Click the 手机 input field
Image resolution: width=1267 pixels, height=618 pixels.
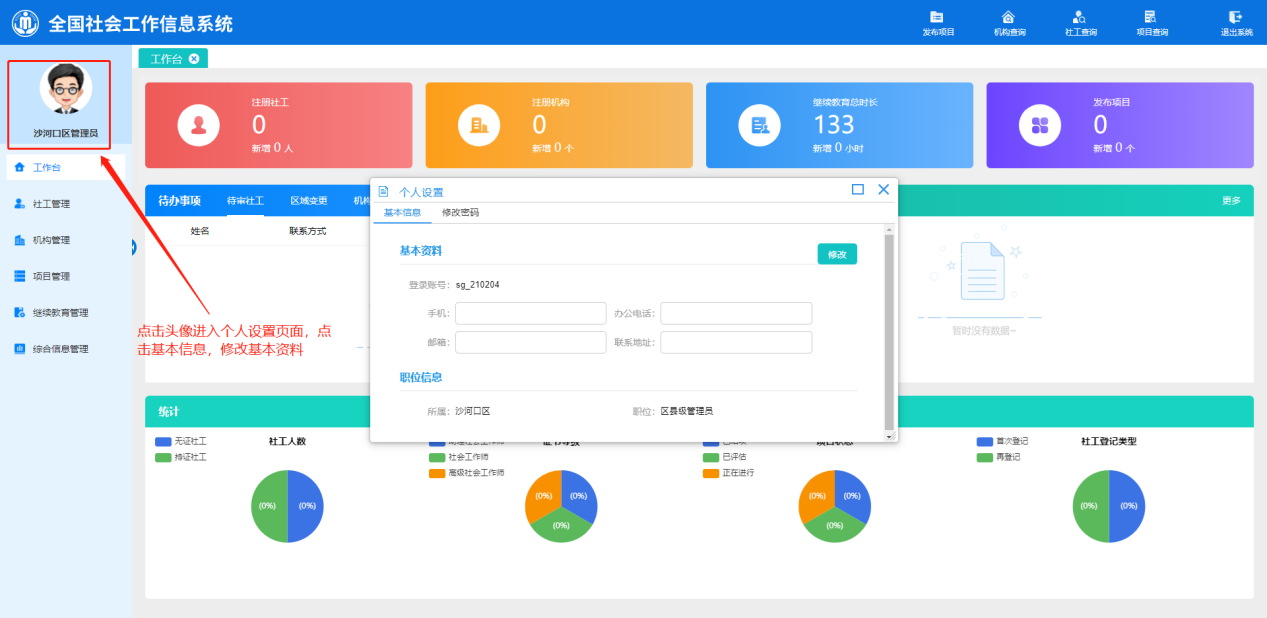[x=531, y=314]
